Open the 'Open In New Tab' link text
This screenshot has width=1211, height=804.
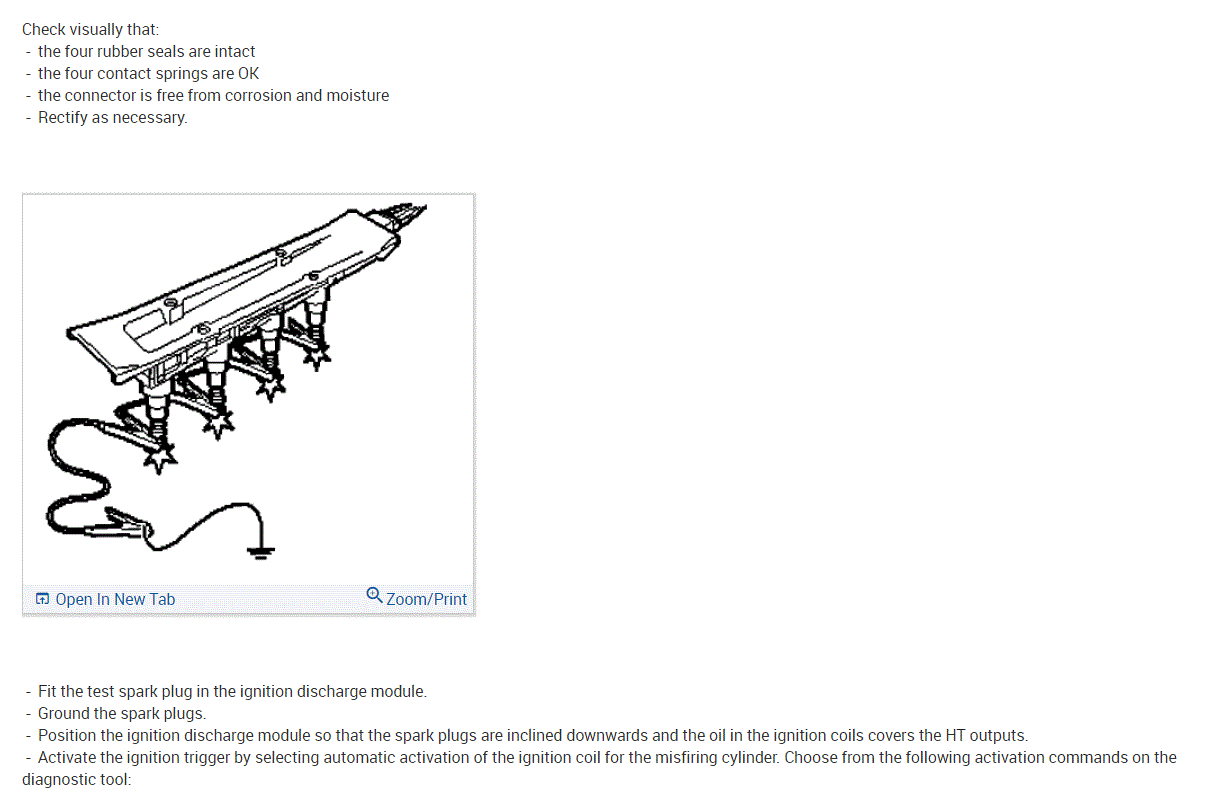coord(115,600)
